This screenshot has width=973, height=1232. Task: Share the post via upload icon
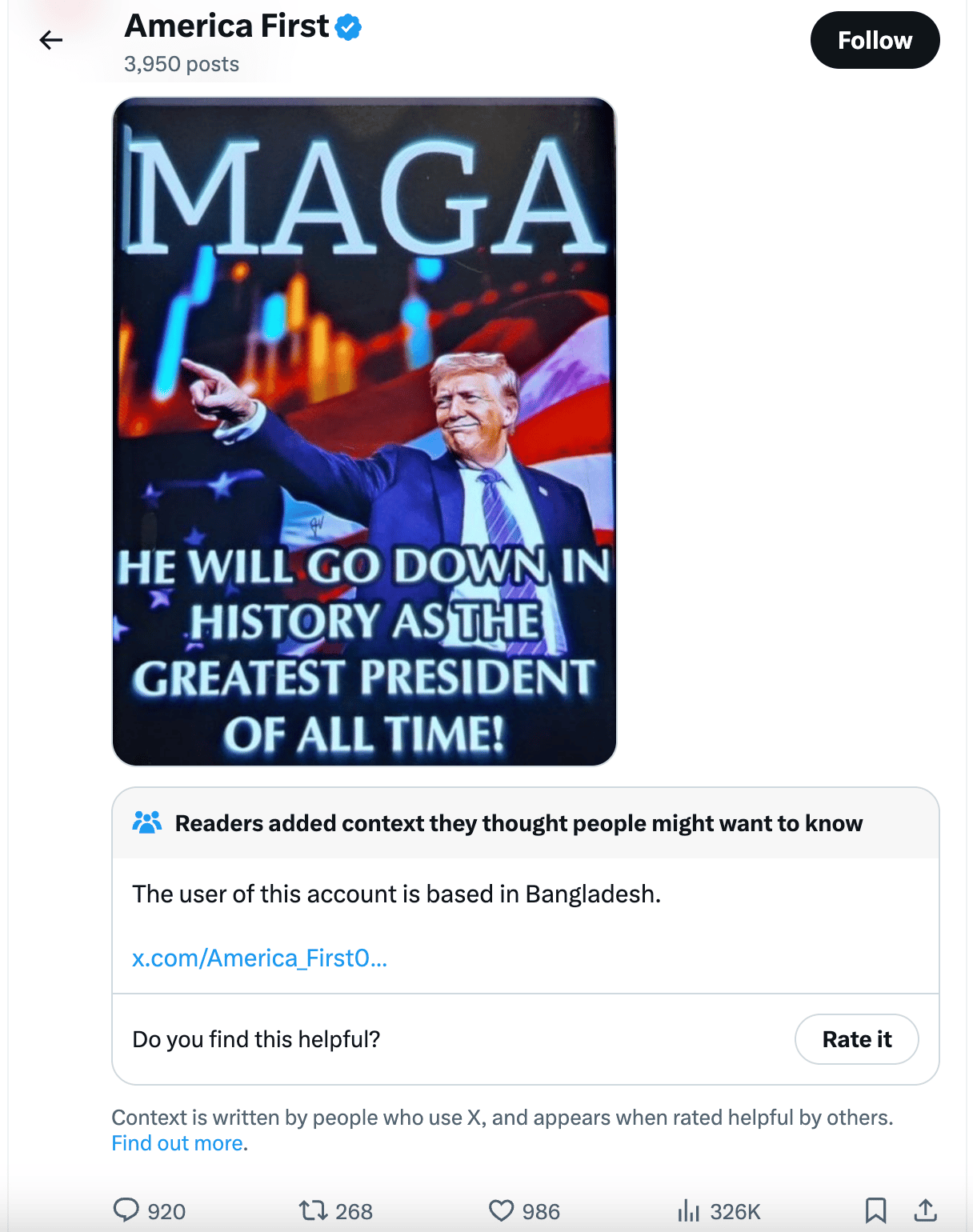pyautogui.click(x=925, y=1210)
